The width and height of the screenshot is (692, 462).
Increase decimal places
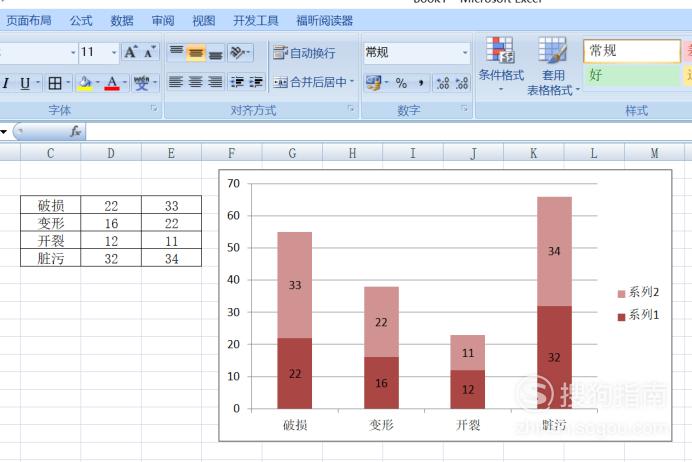click(442, 83)
